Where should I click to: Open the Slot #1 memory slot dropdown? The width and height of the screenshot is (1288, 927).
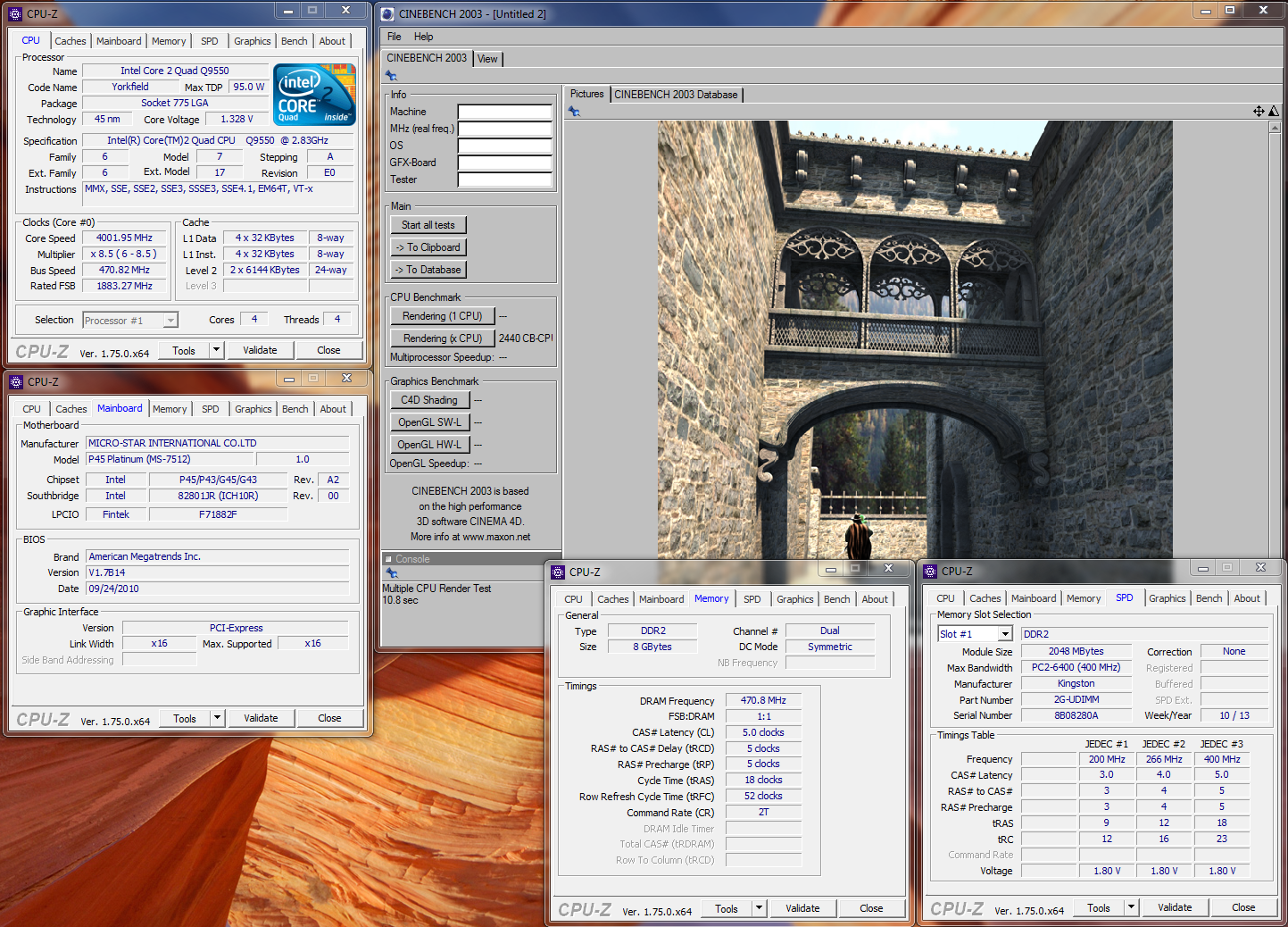click(1005, 634)
